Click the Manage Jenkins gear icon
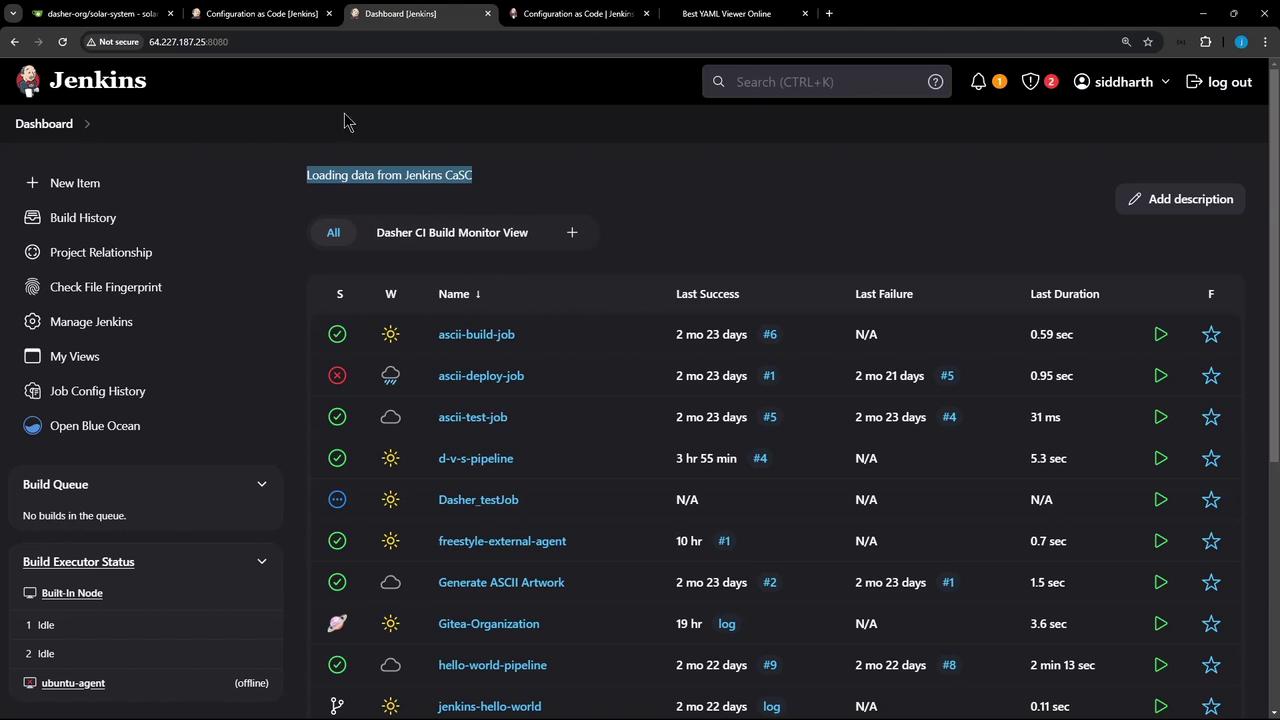Screen dimensions: 1280x720 tap(32, 321)
